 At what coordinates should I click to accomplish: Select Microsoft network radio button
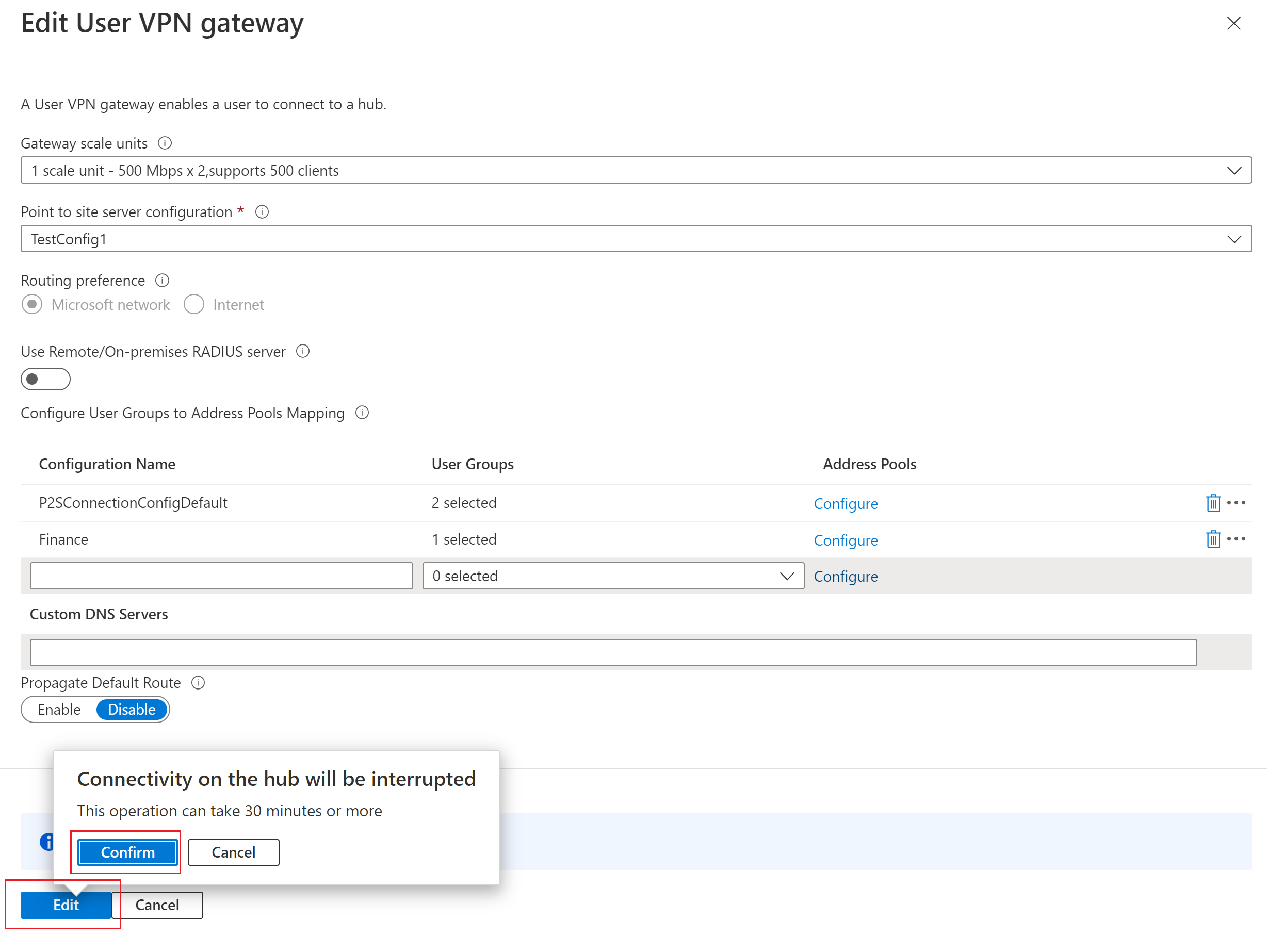pos(32,305)
